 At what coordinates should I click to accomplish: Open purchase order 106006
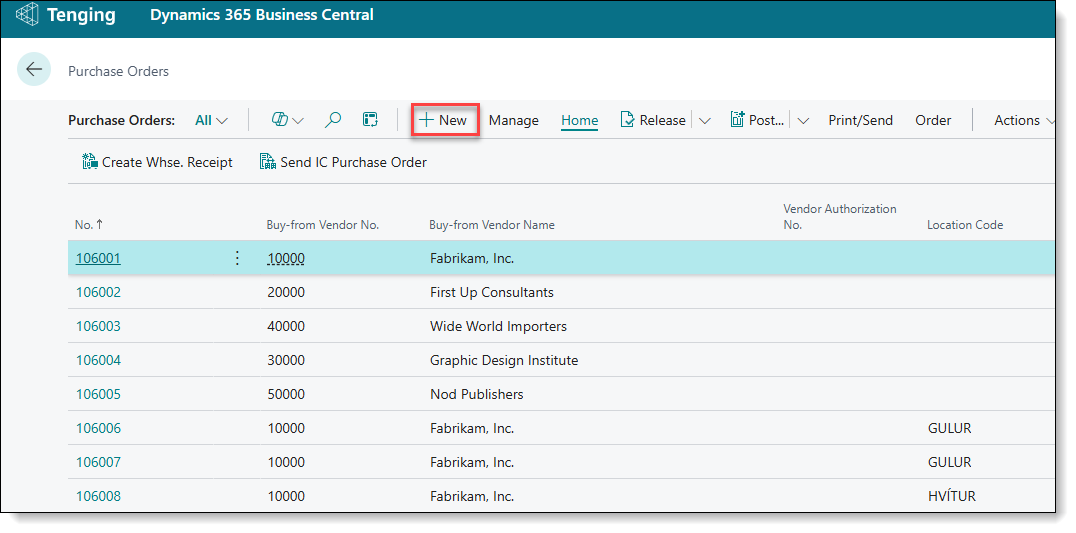(x=98, y=428)
